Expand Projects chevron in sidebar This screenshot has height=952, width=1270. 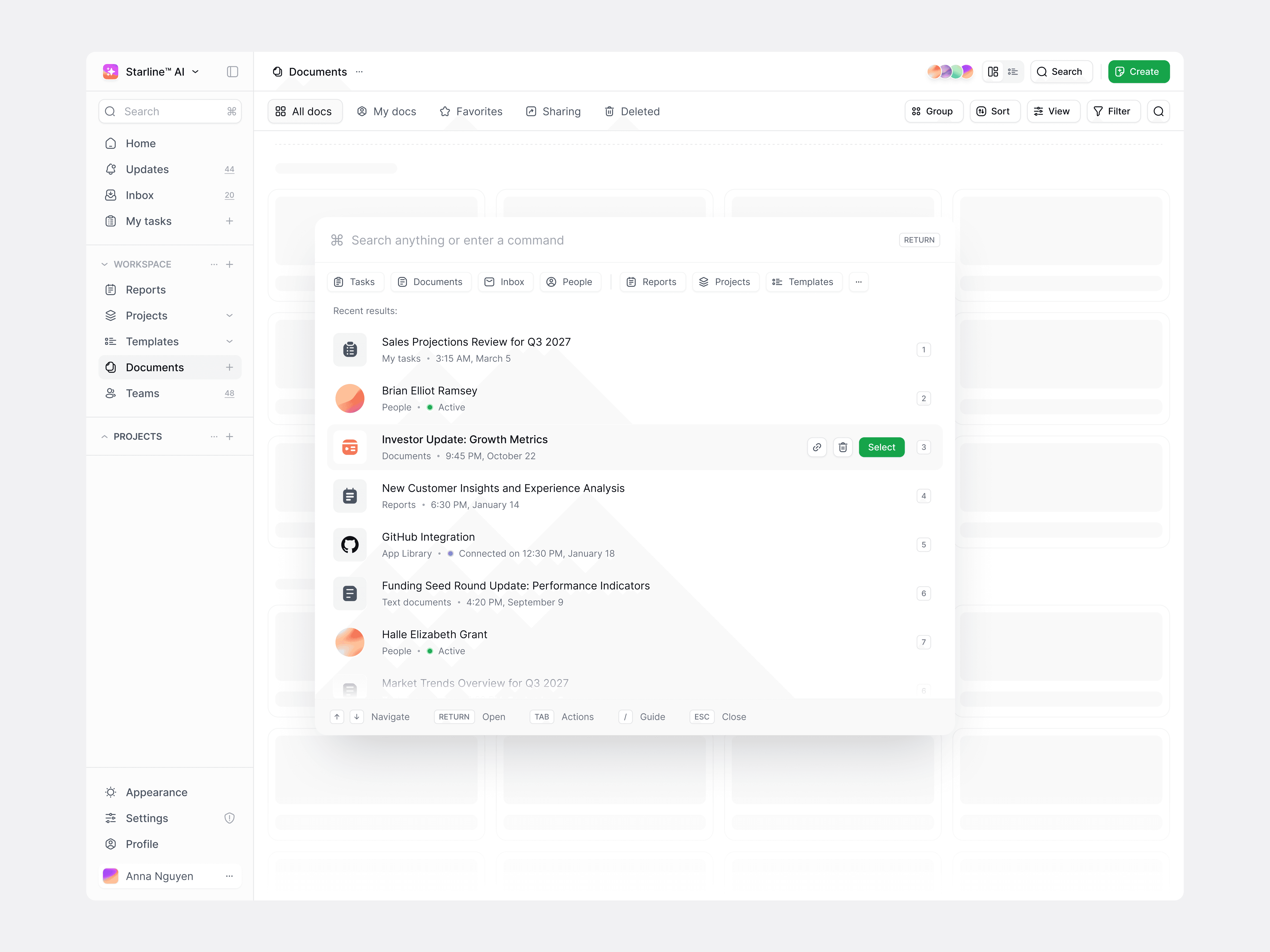click(229, 315)
